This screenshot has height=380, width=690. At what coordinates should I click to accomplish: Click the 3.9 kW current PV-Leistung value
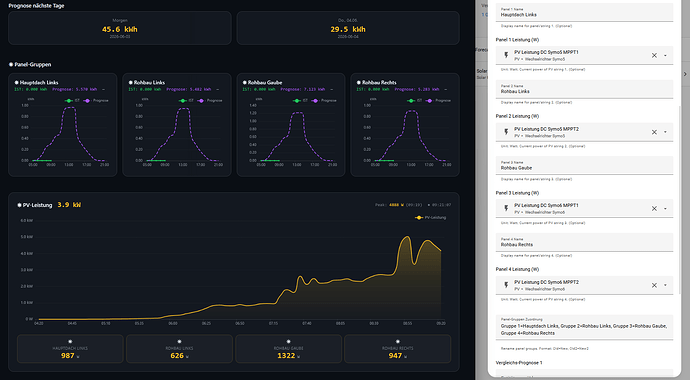[69, 205]
